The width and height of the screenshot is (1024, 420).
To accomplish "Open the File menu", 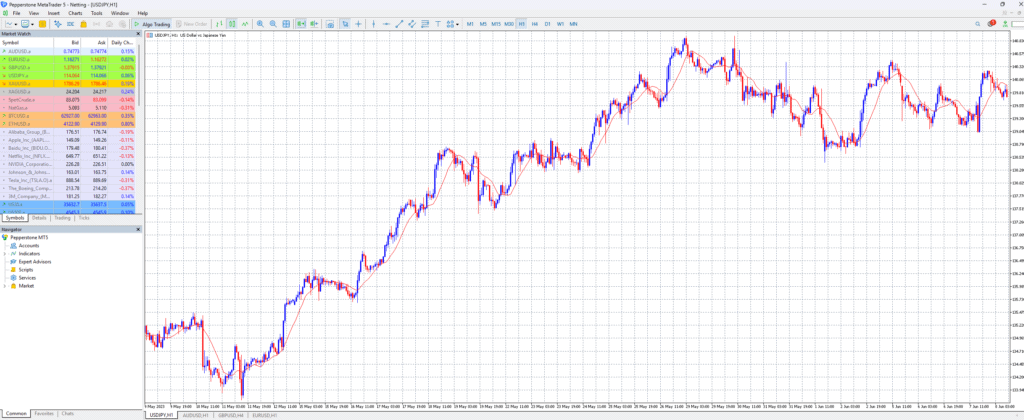I will (x=16, y=13).
